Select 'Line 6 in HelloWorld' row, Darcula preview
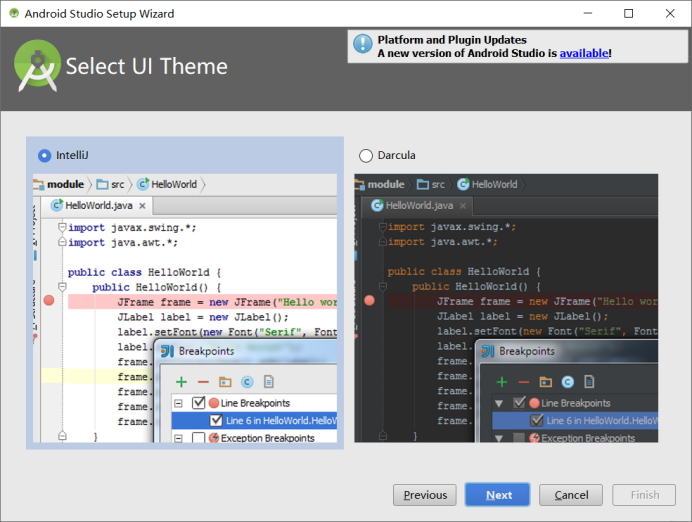The image size is (692, 522). [575, 421]
